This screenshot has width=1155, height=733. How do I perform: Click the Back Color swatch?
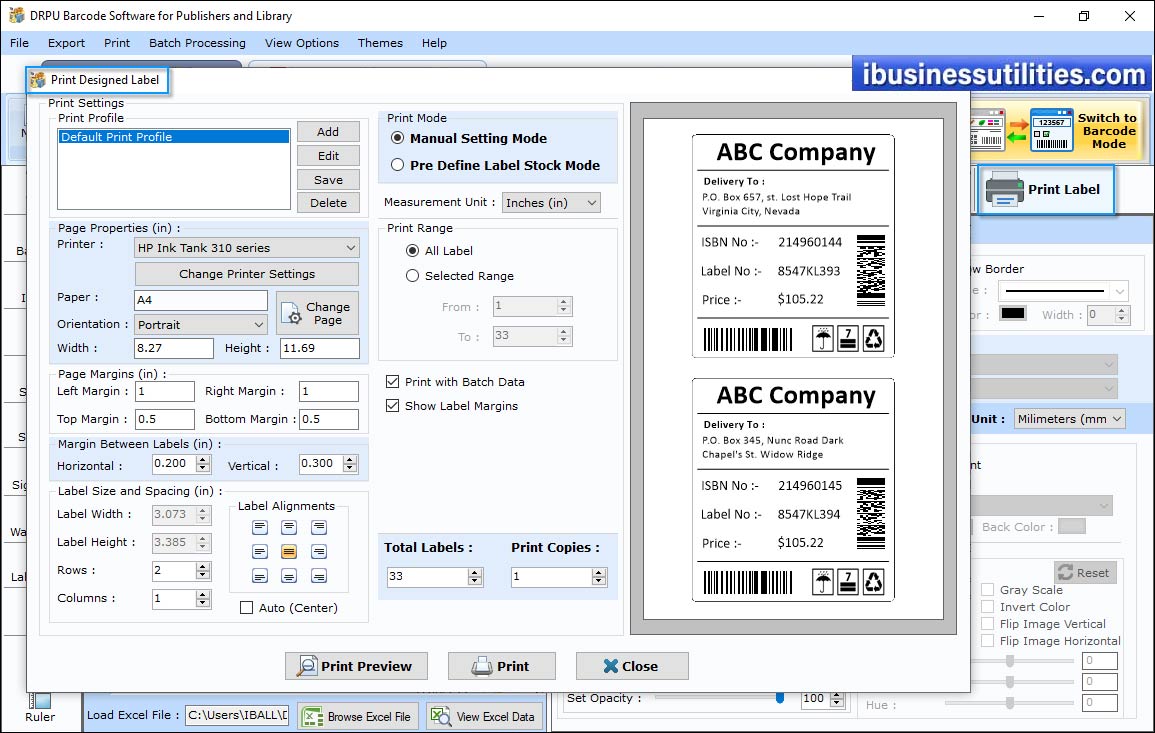pos(1072,526)
